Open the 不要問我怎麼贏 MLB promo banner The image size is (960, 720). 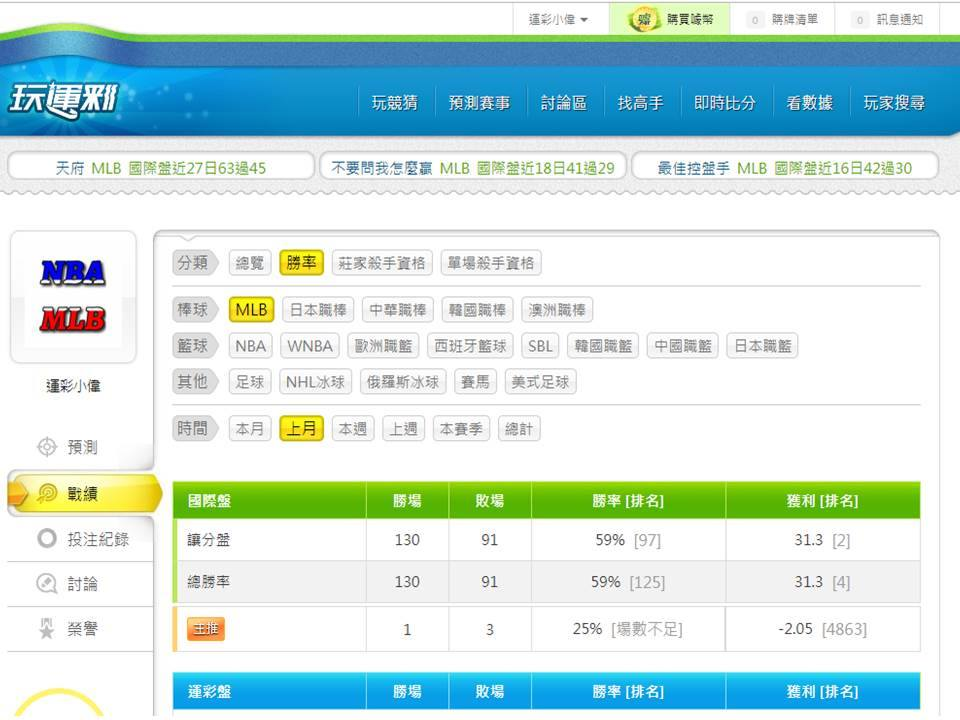[x=473, y=167]
